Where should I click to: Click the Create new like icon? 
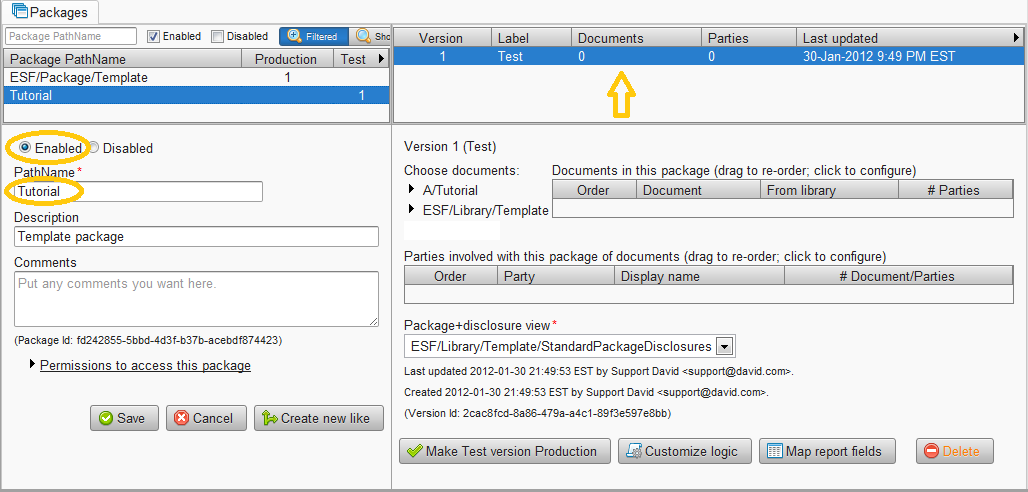tap(268, 418)
